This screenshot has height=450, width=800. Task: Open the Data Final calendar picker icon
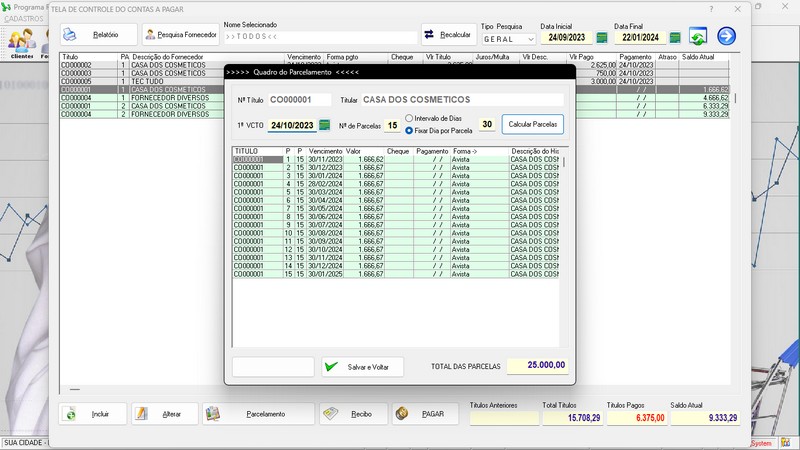click(x=675, y=38)
